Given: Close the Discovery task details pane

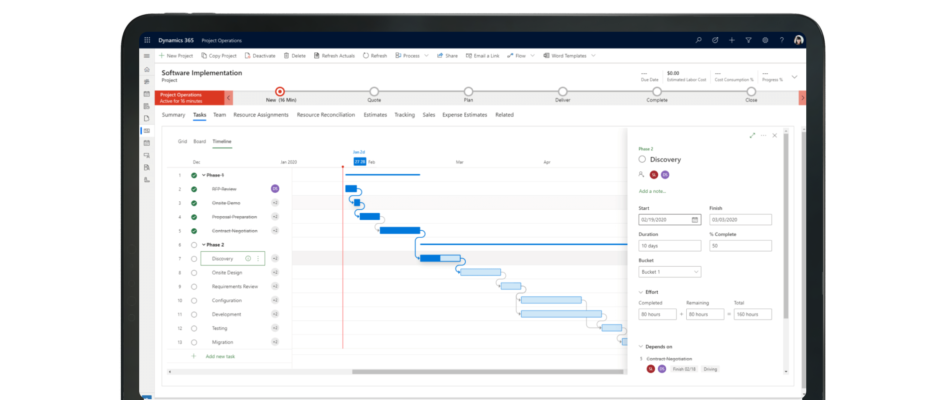Looking at the screenshot, I should tap(775, 136).
